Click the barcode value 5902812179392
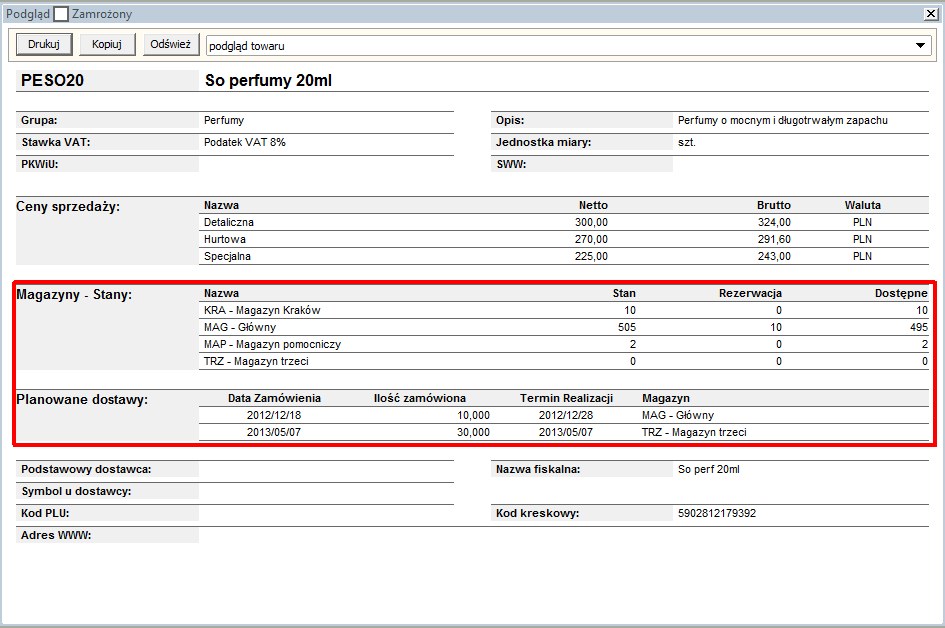The height and width of the screenshot is (628, 945). click(717, 513)
